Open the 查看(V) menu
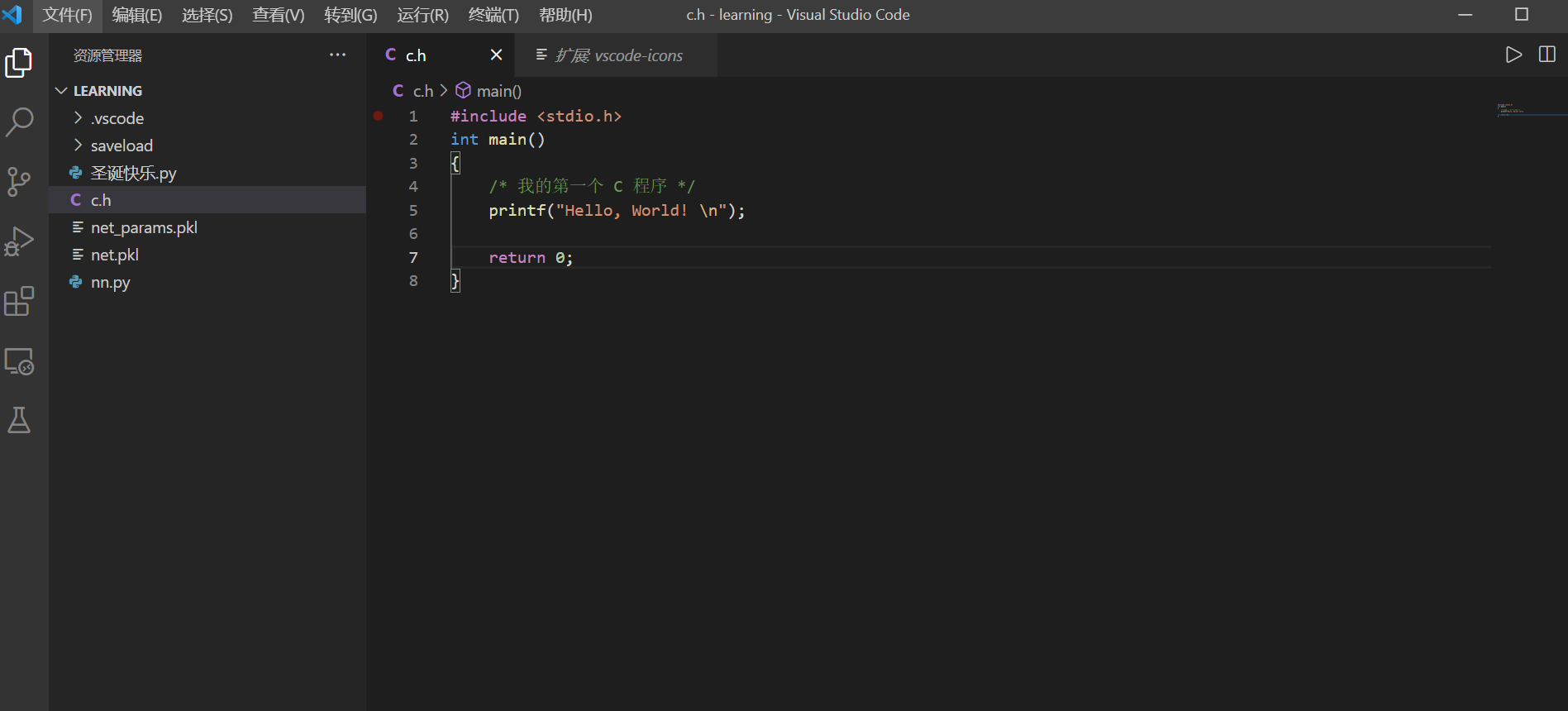 coord(279,15)
